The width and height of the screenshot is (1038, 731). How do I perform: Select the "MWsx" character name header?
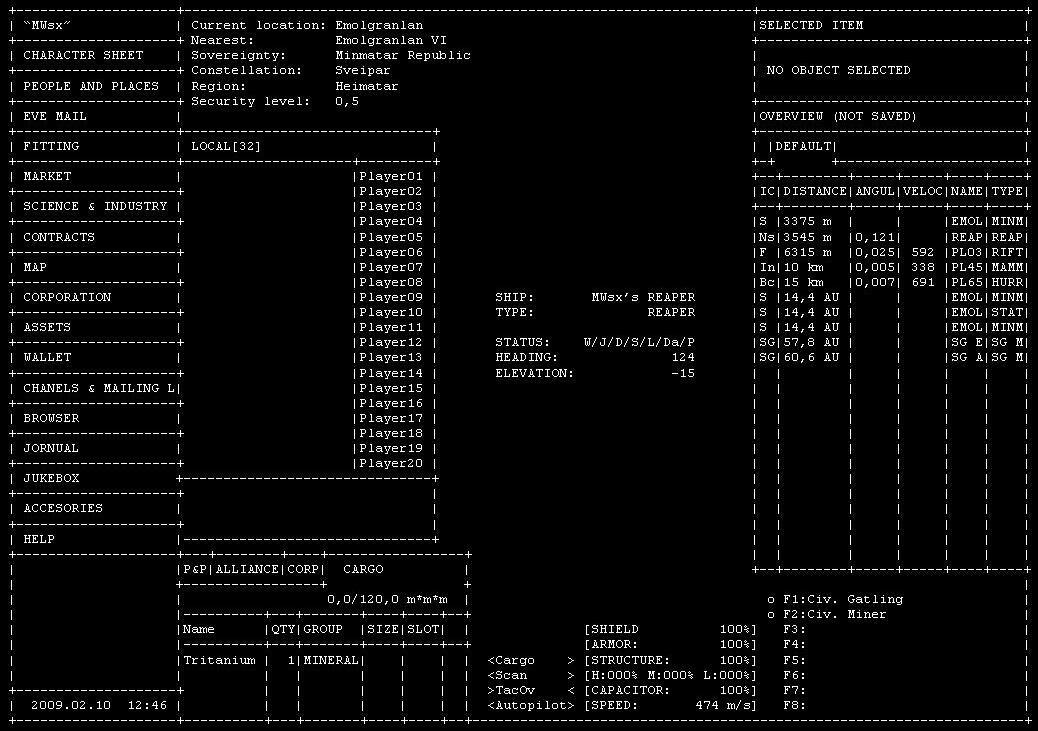coord(47,25)
